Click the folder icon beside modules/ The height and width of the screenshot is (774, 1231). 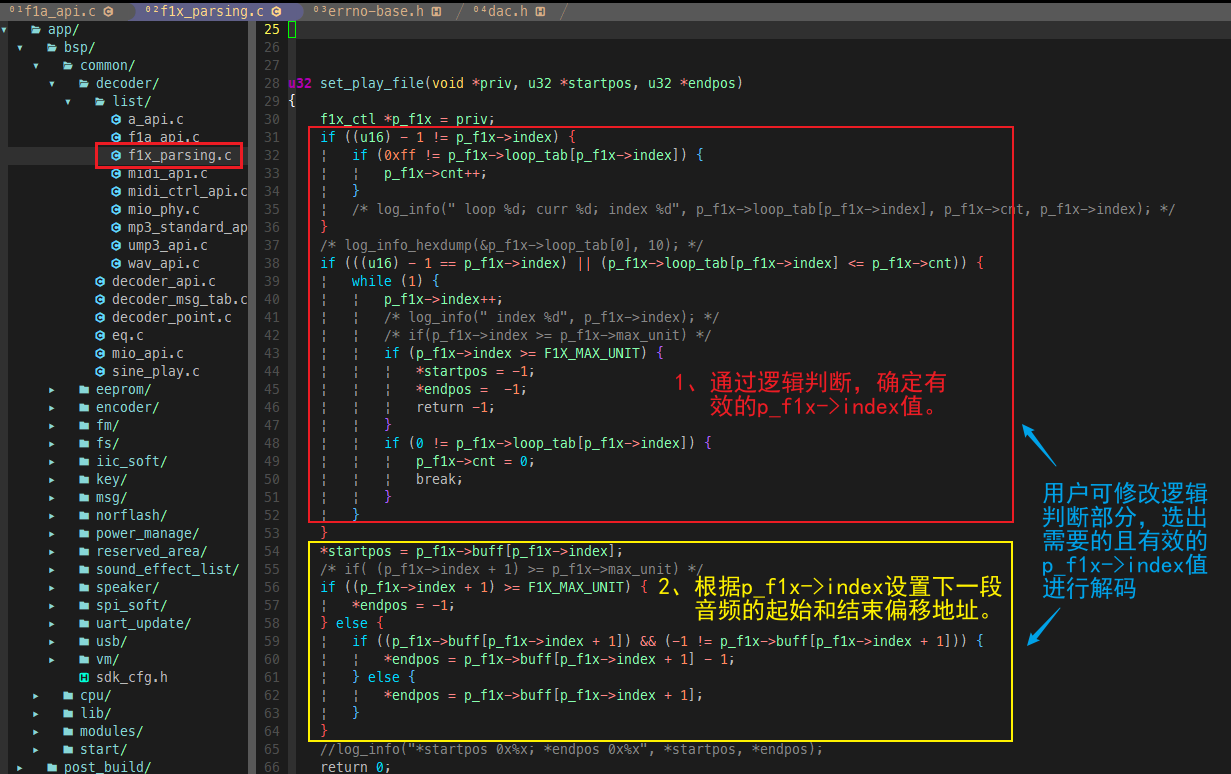click(68, 732)
